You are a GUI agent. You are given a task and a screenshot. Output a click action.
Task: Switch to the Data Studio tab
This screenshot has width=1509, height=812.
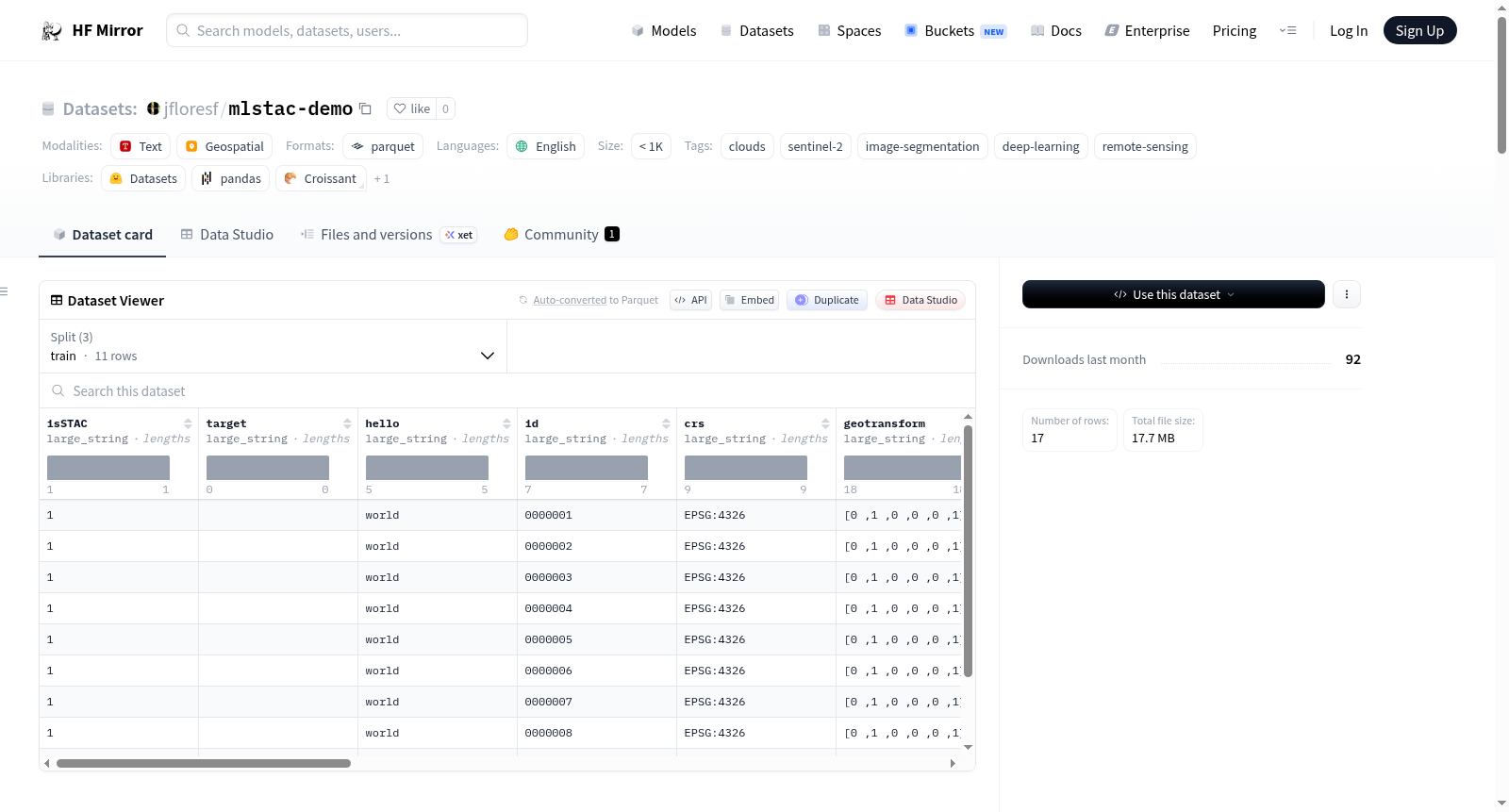click(226, 234)
